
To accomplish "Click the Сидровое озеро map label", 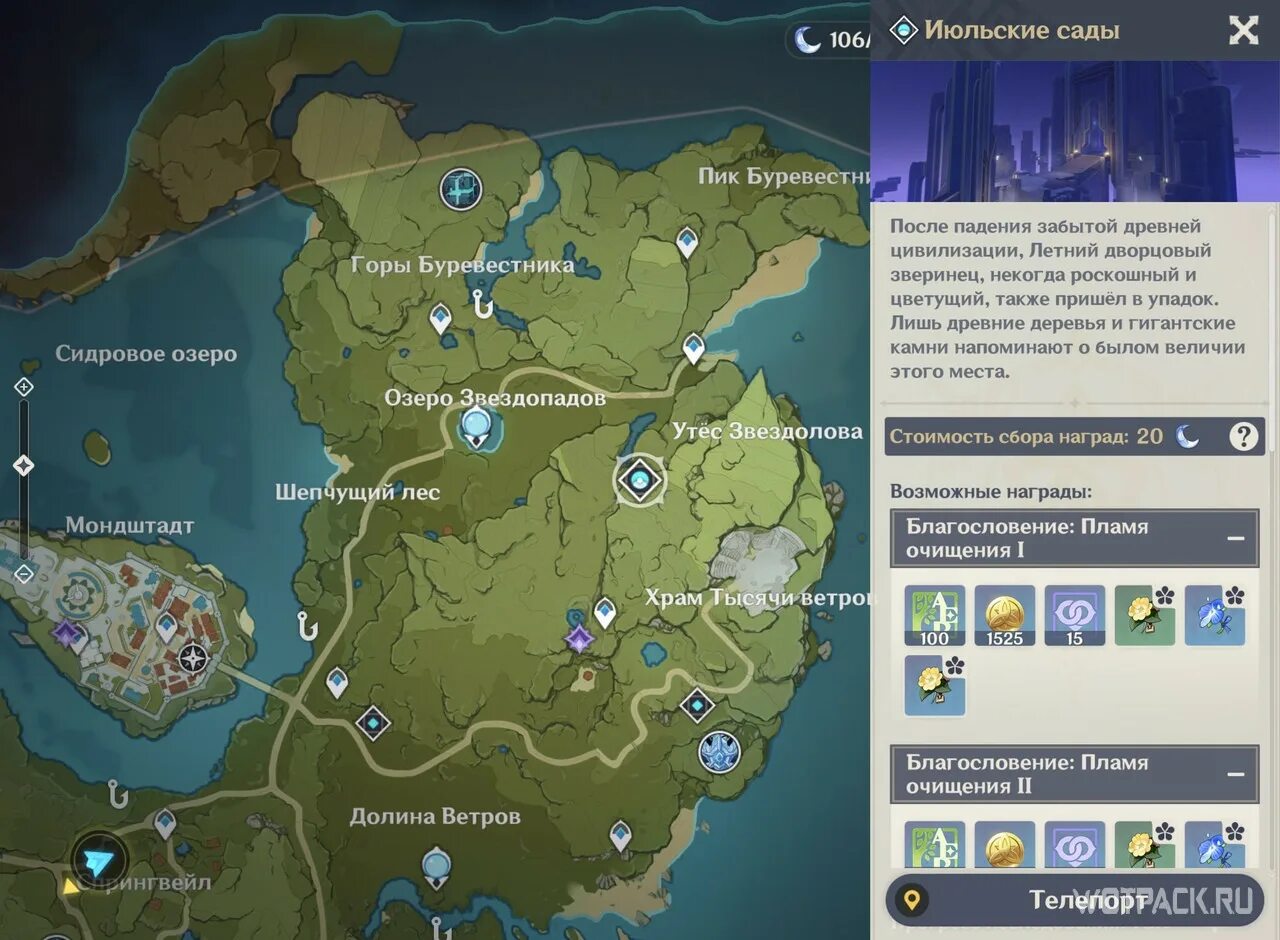I will (146, 354).
